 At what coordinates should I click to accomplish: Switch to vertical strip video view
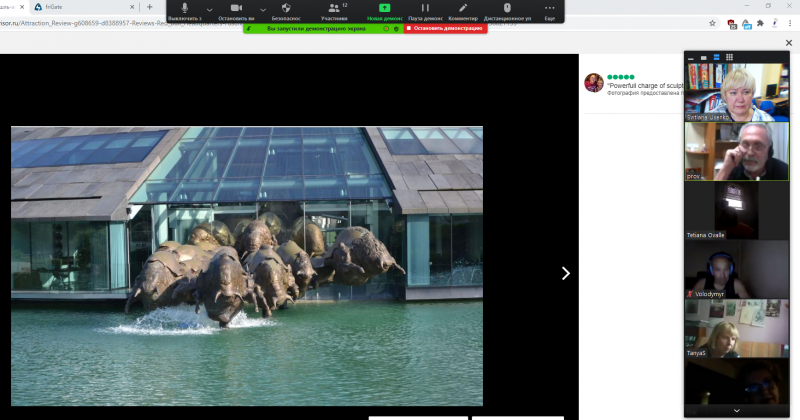[716, 58]
